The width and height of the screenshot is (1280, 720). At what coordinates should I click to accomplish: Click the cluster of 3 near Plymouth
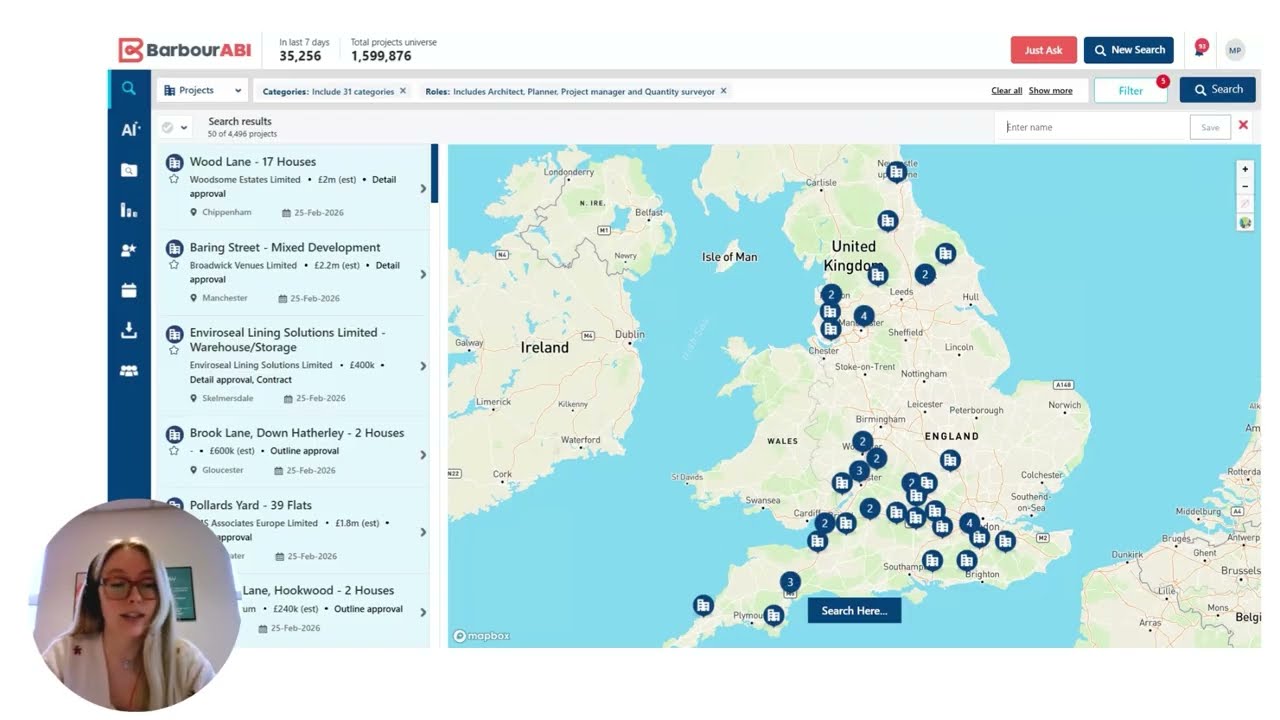click(790, 582)
